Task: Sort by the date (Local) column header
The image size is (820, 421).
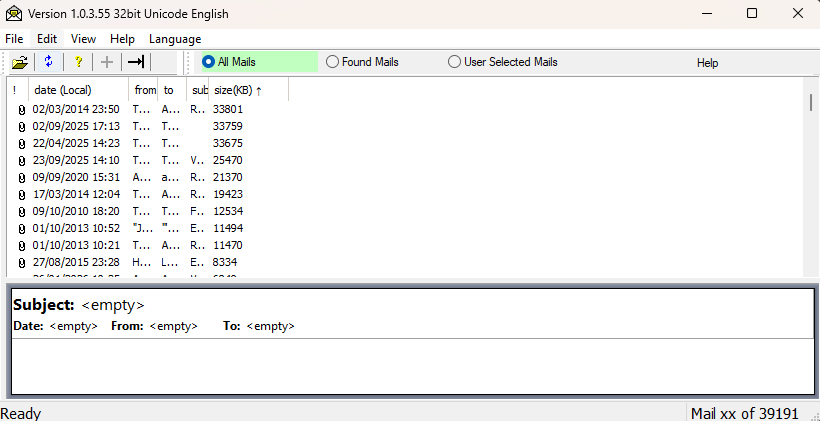Action: tap(78, 90)
